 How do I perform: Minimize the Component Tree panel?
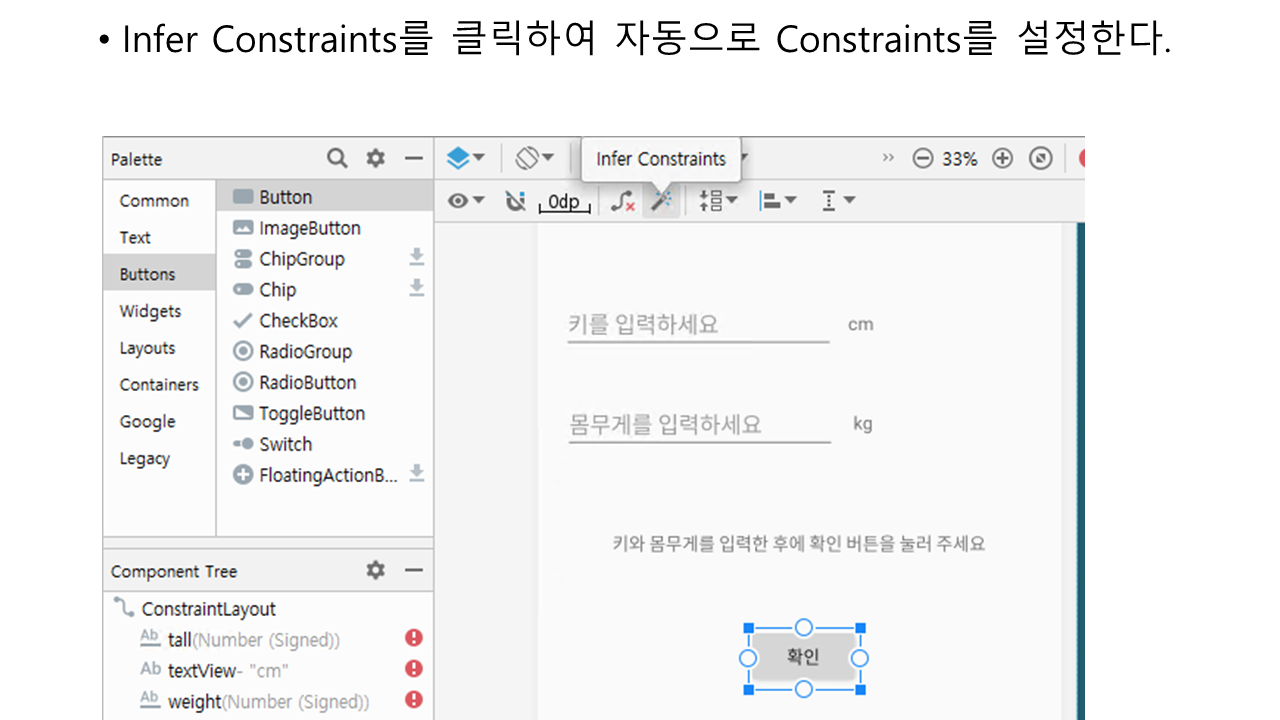414,570
